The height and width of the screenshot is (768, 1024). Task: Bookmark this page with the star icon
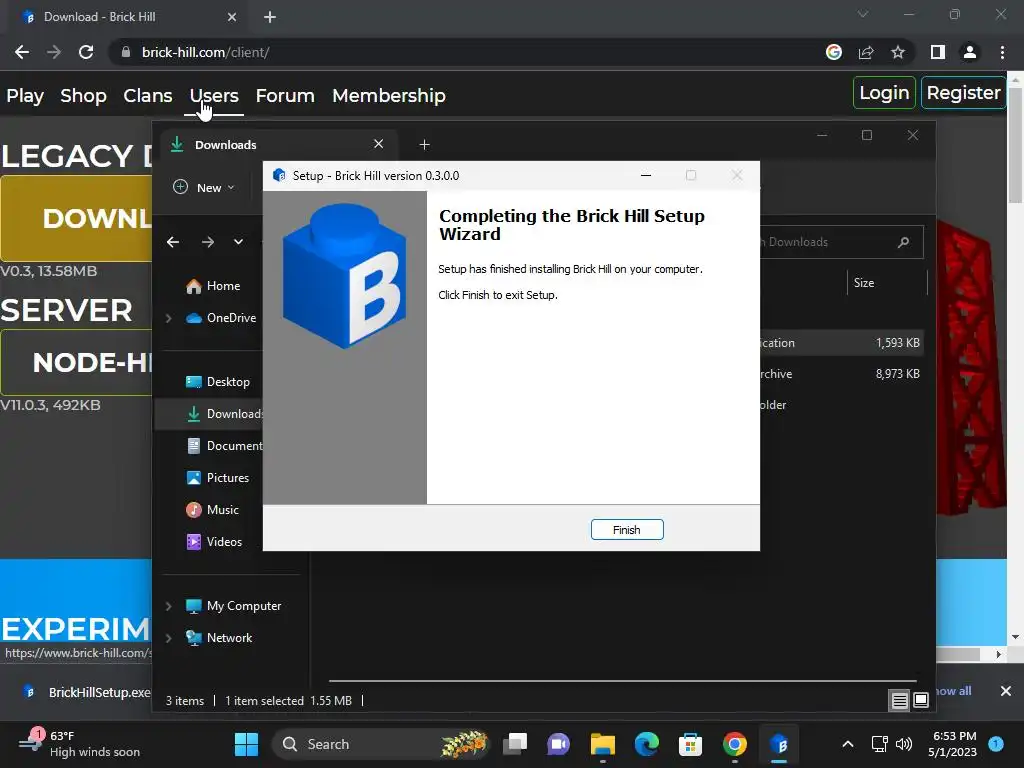[898, 52]
